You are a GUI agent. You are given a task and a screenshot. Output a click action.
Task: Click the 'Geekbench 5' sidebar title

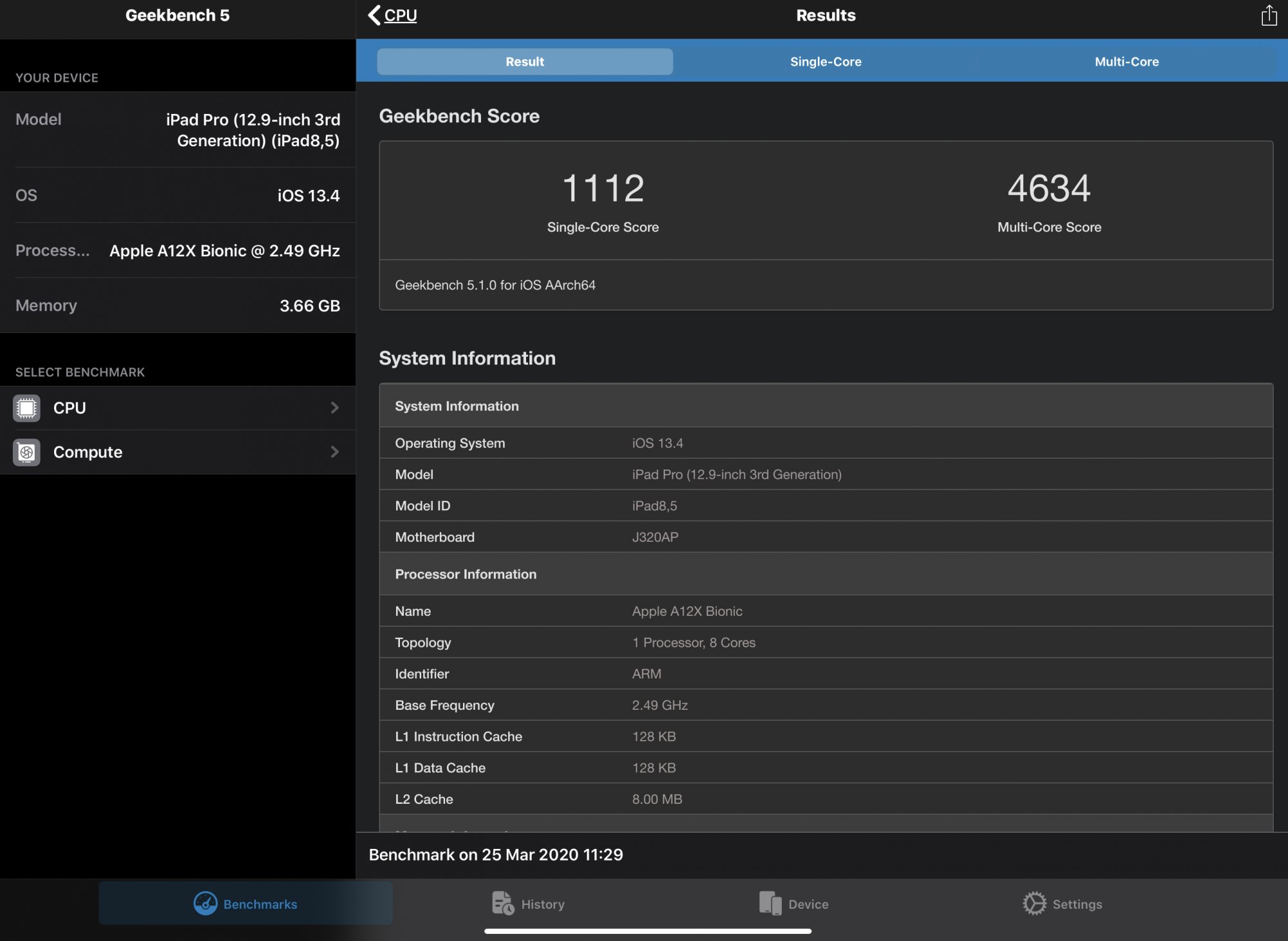(177, 15)
